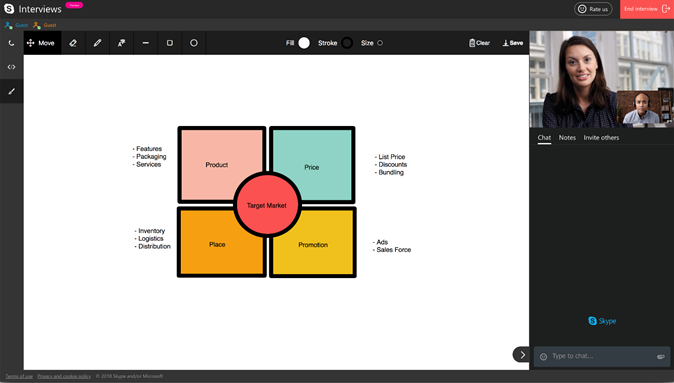Viewport: 674px width, 383px height.
Task: Select the Pencil drawing tool
Action: [x=97, y=43]
